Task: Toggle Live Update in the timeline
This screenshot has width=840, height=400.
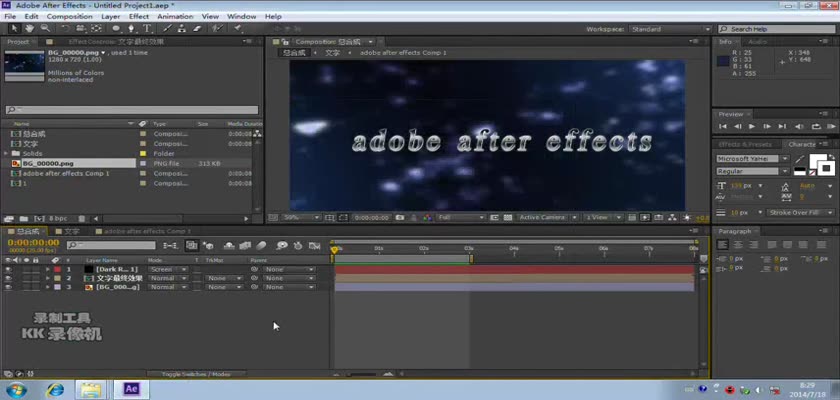Action: [x=191, y=246]
